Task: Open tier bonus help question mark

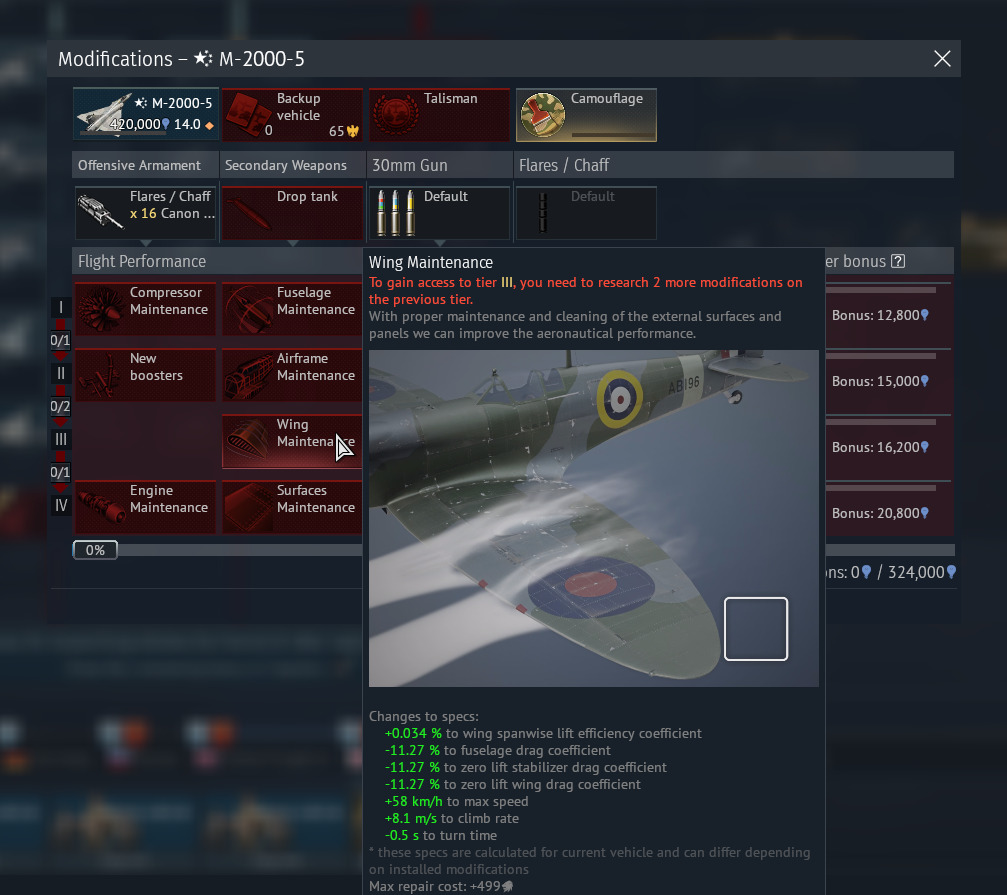Action: 898,262
